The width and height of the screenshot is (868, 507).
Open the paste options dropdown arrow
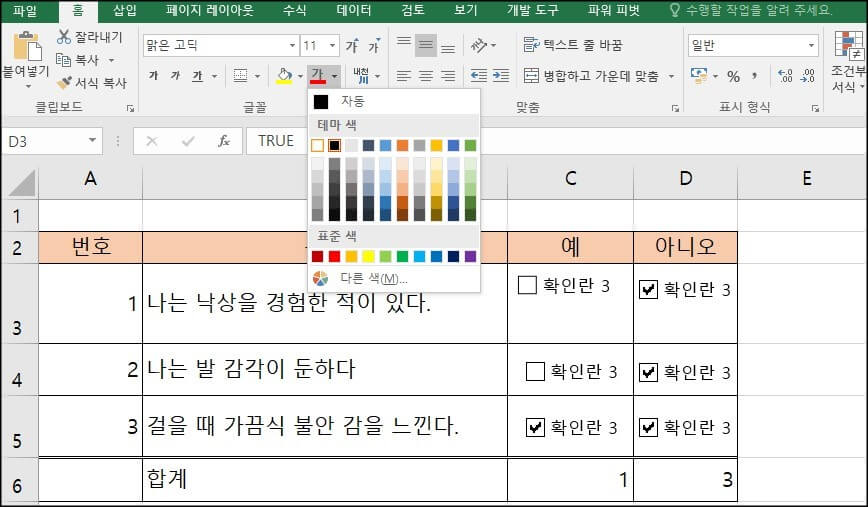28,86
